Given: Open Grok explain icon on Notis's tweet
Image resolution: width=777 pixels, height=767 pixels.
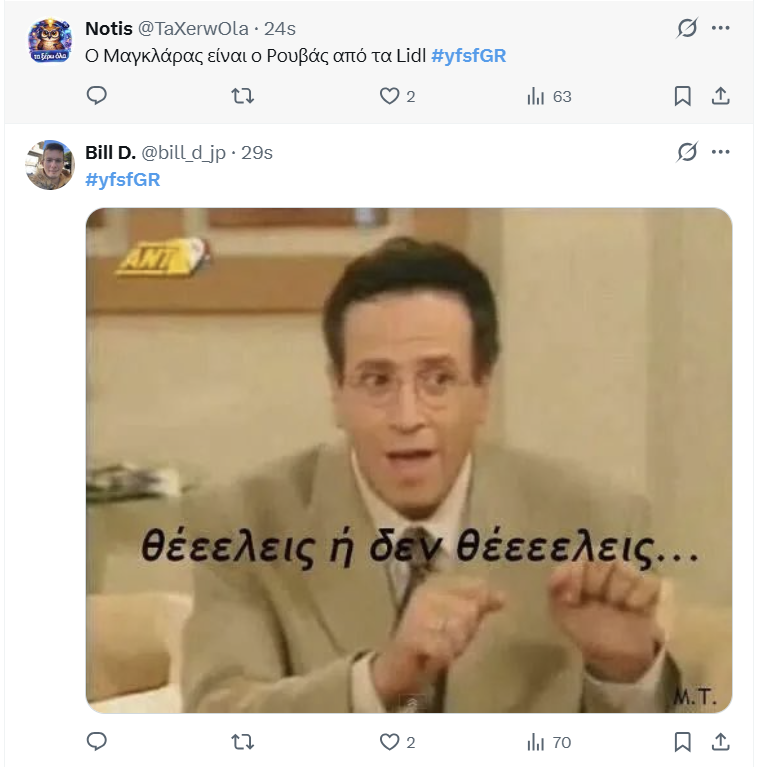Looking at the screenshot, I should click(x=687, y=28).
